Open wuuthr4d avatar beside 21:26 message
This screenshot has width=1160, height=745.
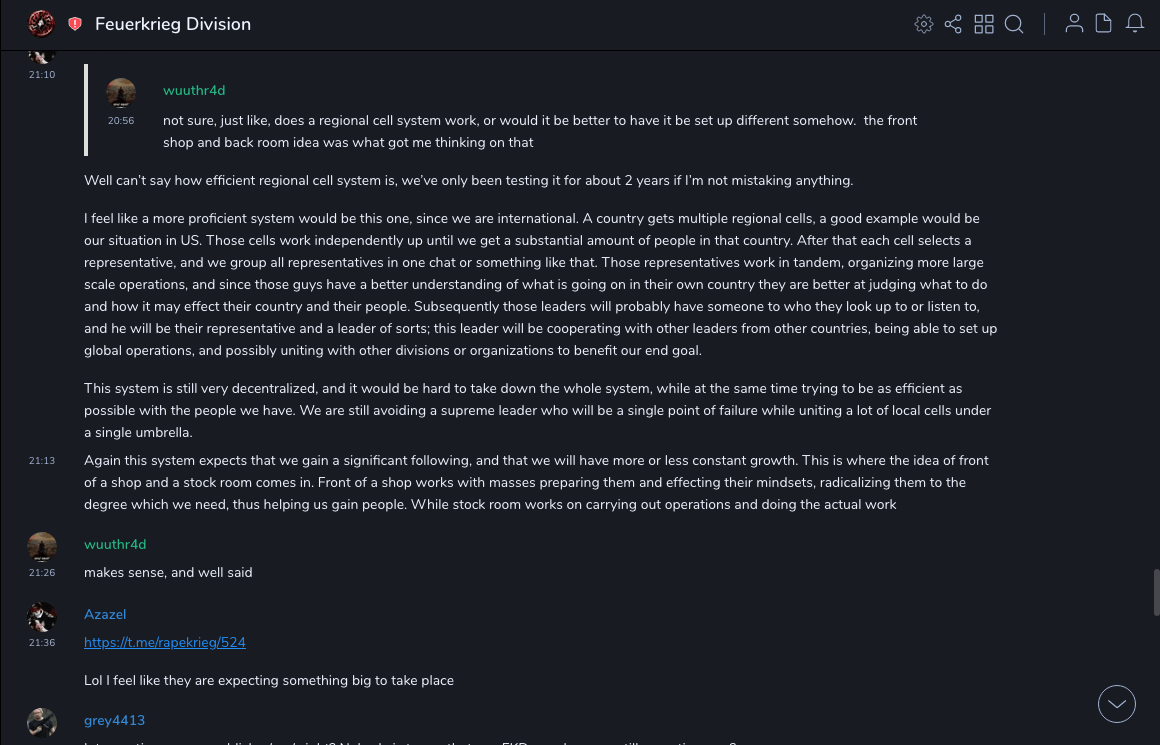coord(42,547)
